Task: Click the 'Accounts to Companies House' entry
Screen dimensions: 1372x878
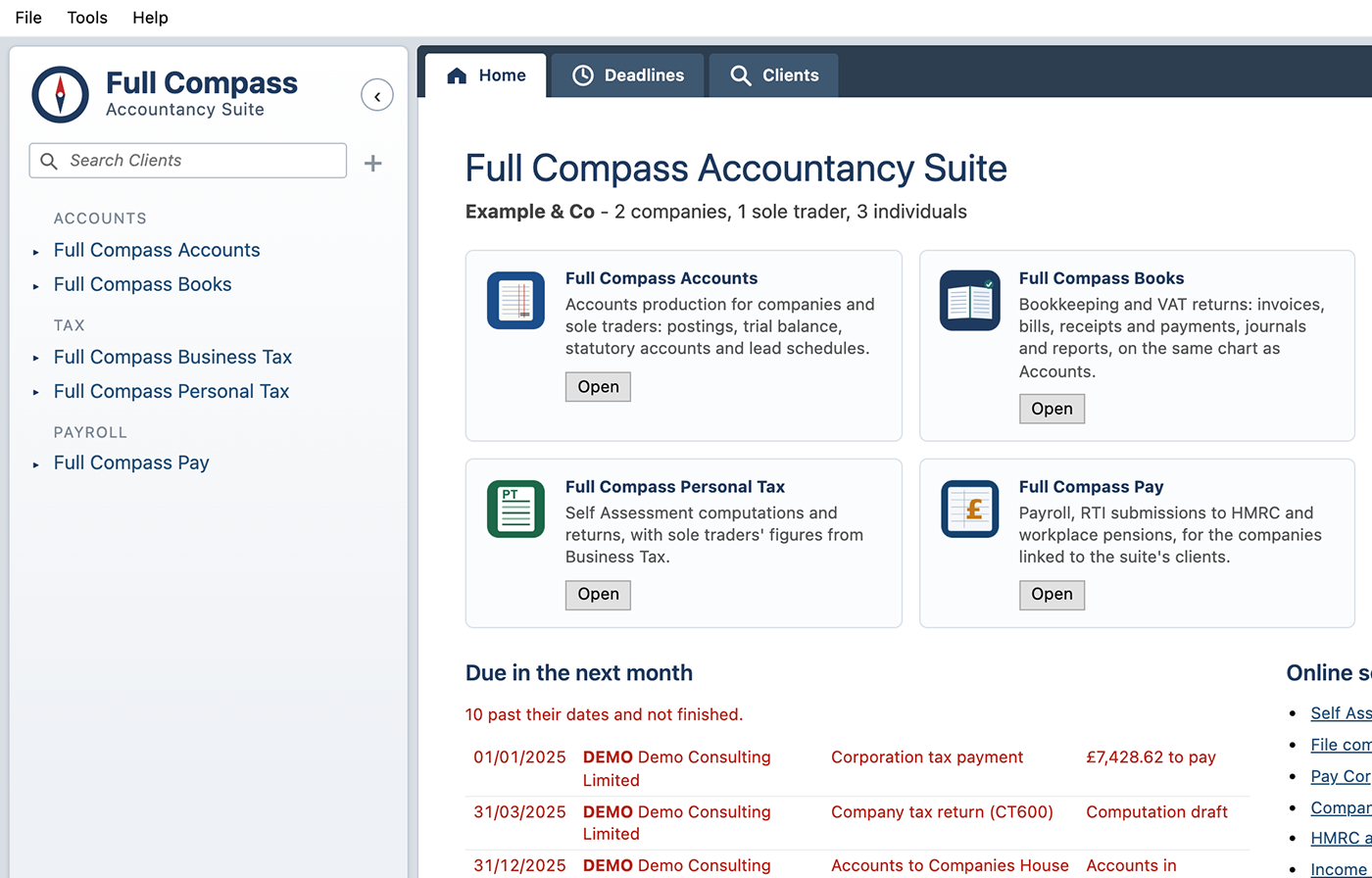Action: point(950,866)
